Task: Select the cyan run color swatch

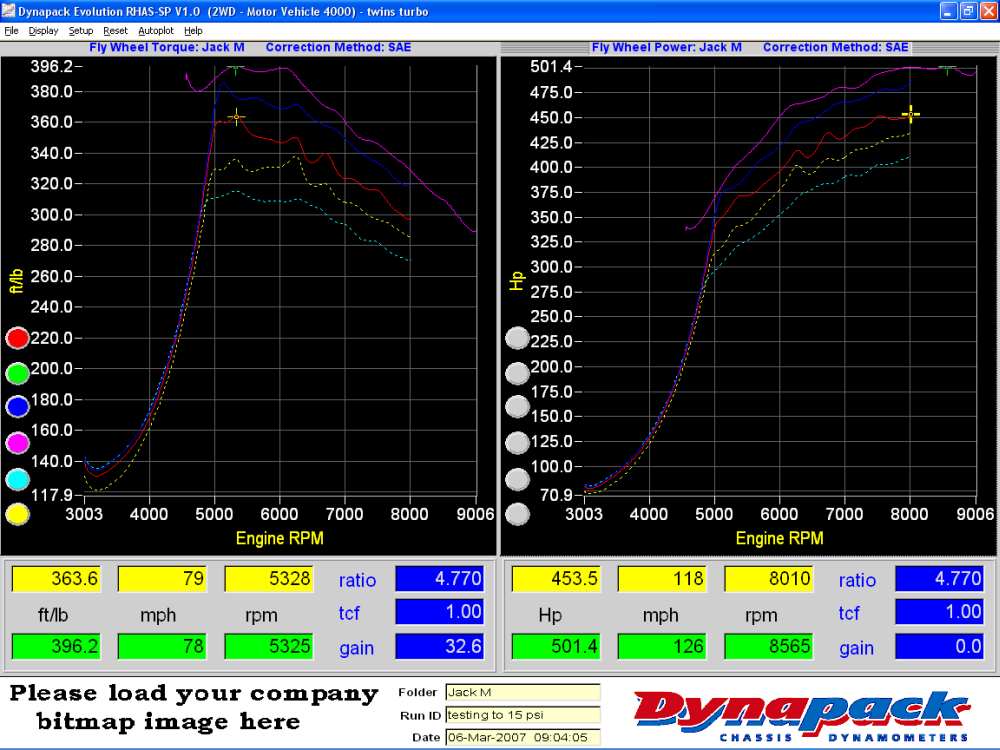Action: [17, 479]
